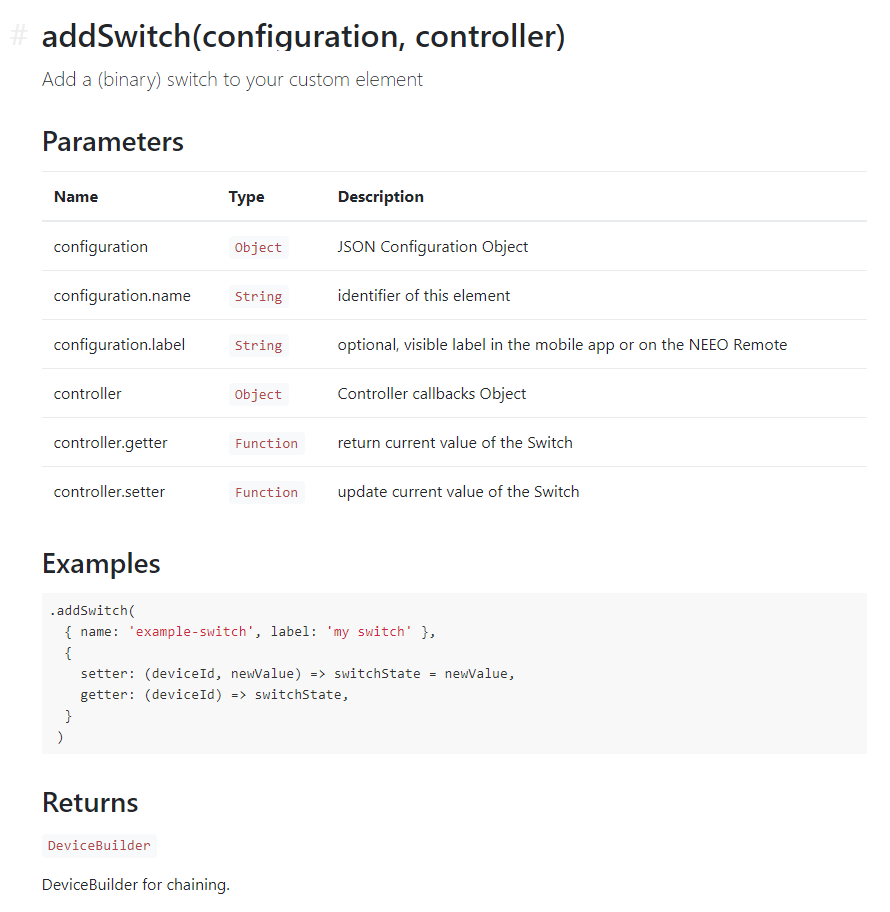This screenshot has height=912, width=890.
Task: Click the Object type tag in controller row
Action: click(x=258, y=394)
